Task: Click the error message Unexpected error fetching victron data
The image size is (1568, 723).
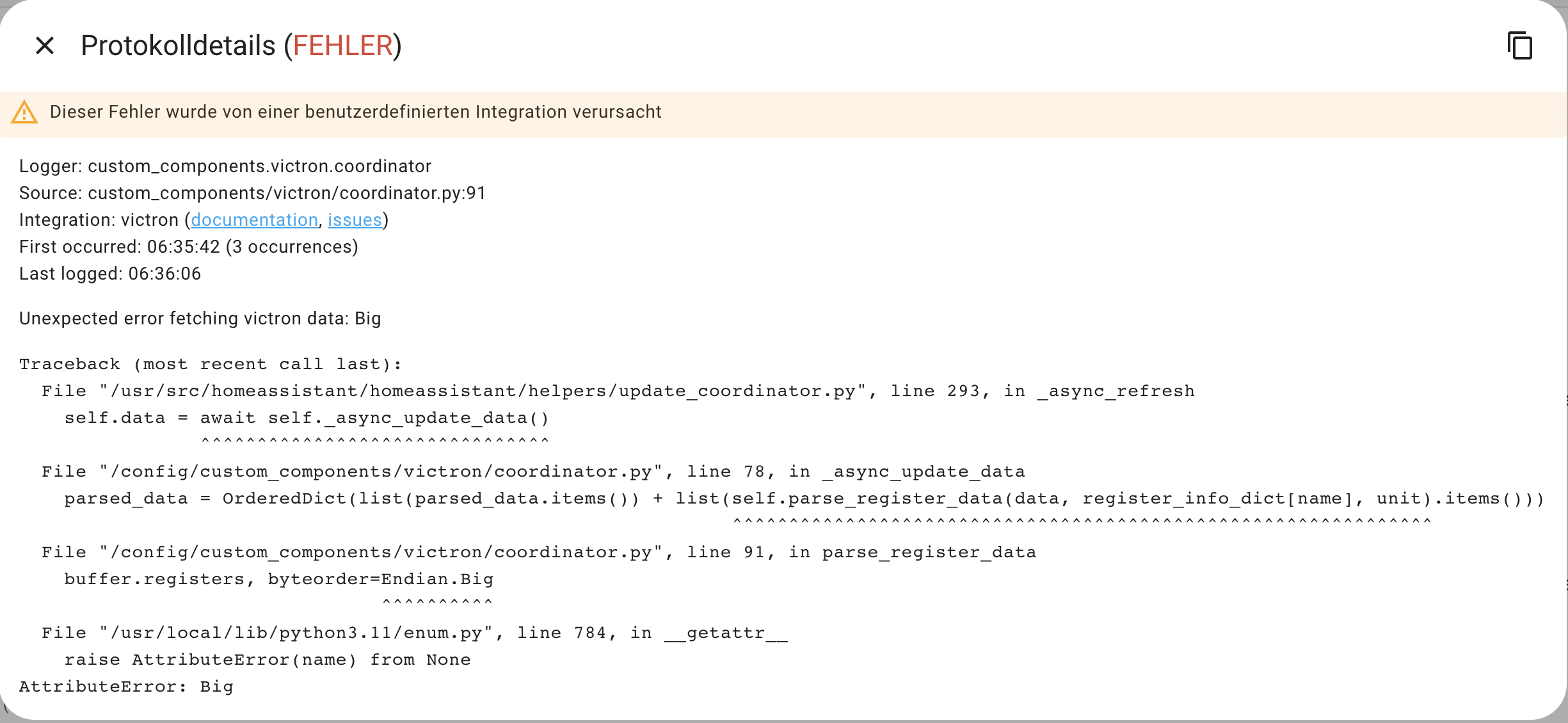Action: click(200, 318)
